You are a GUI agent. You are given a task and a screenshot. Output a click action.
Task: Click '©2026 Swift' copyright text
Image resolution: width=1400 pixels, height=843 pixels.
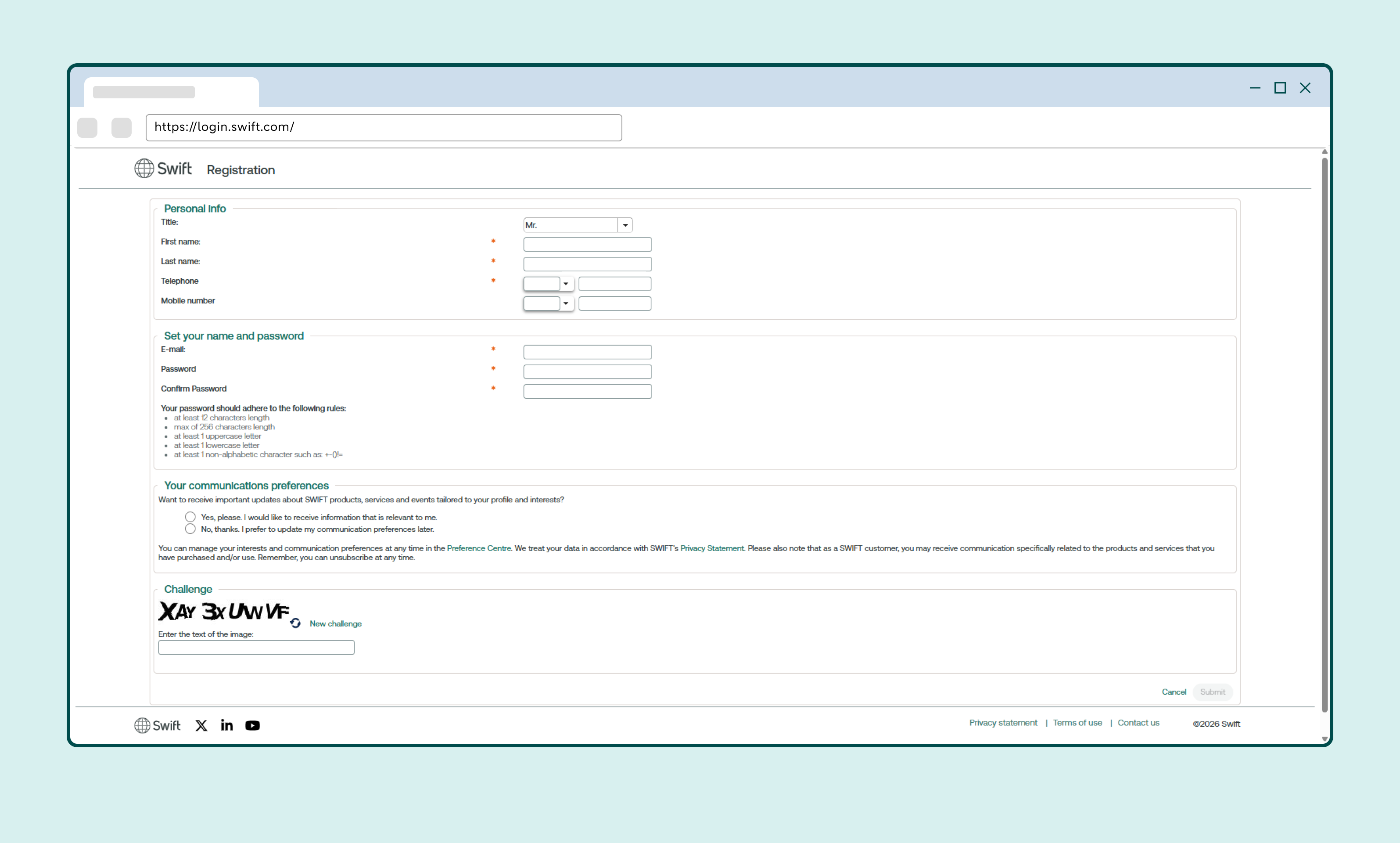[x=1216, y=724]
